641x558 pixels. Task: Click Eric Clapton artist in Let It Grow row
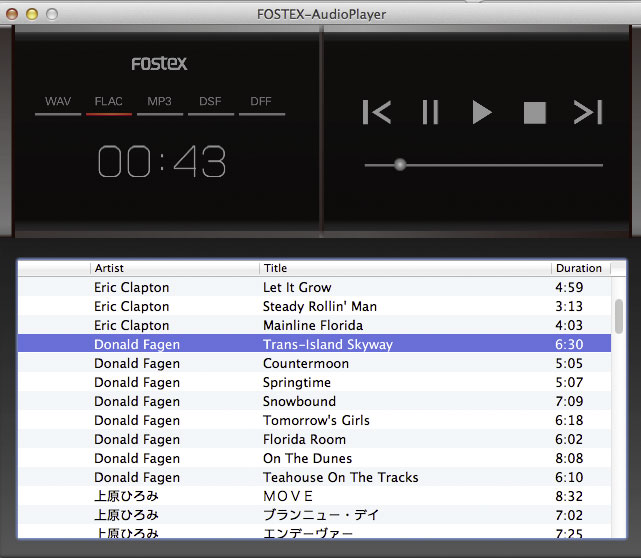tap(132, 287)
